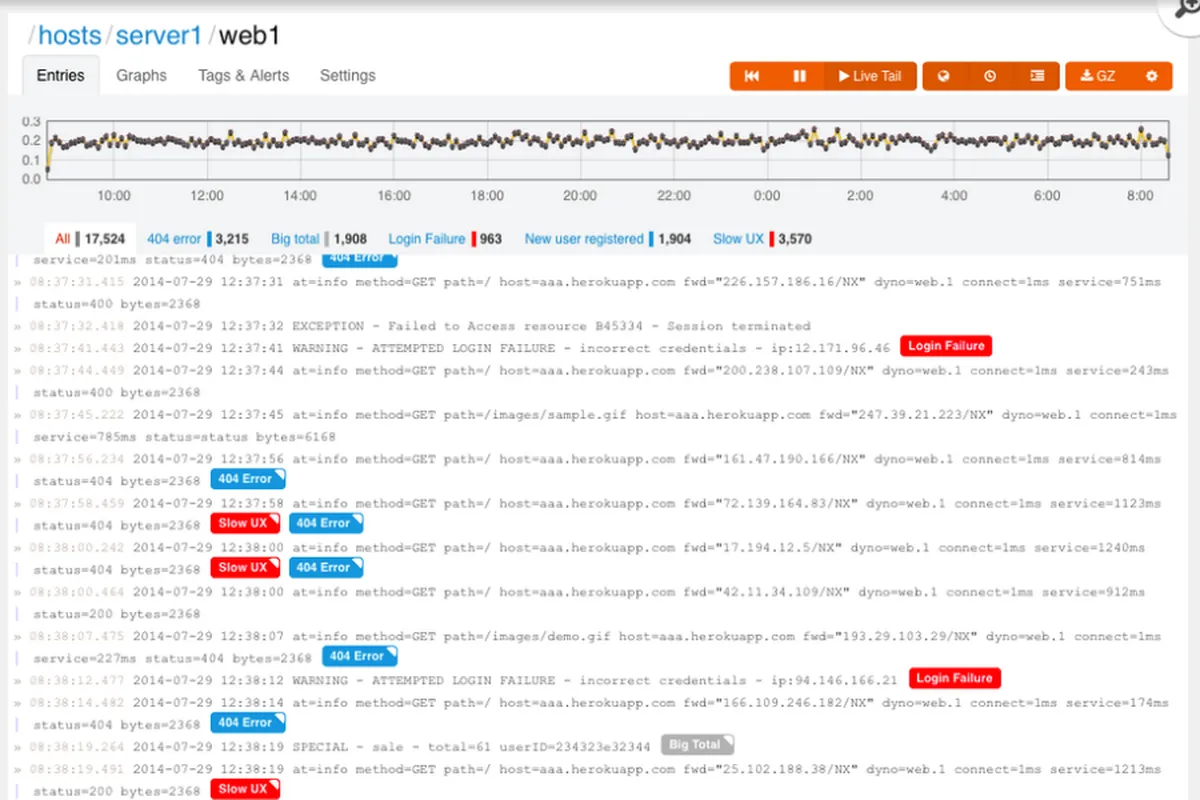The image size is (1200, 800).
Task: Click Login Failure tag for ip:94.146.166.21
Action: point(954,678)
